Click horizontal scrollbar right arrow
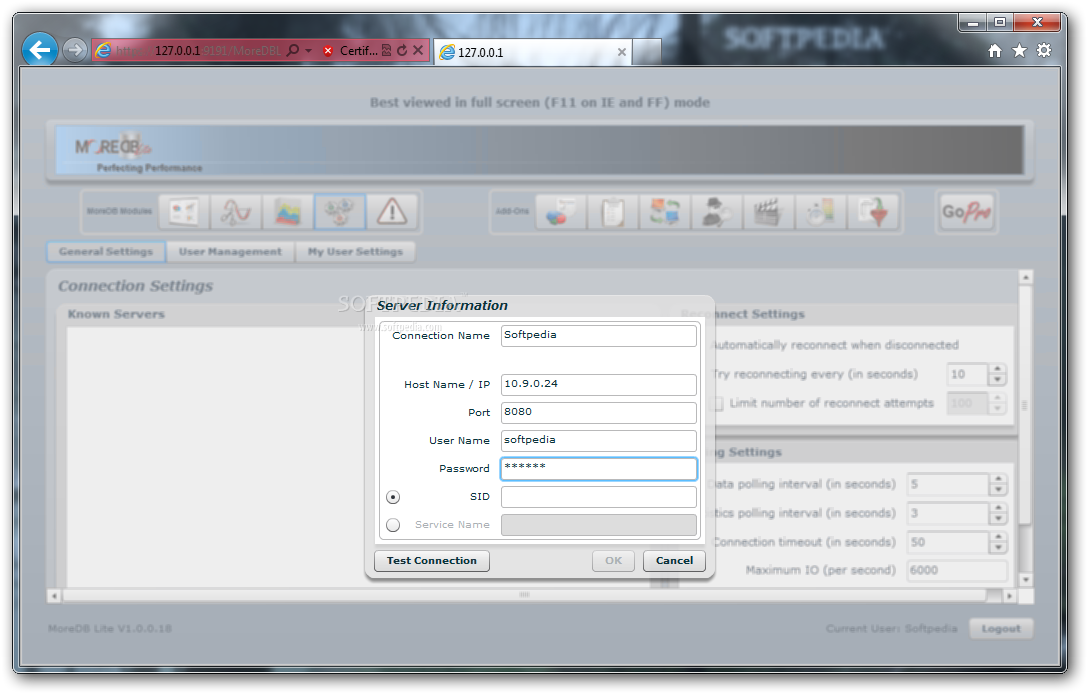 (x=1010, y=595)
